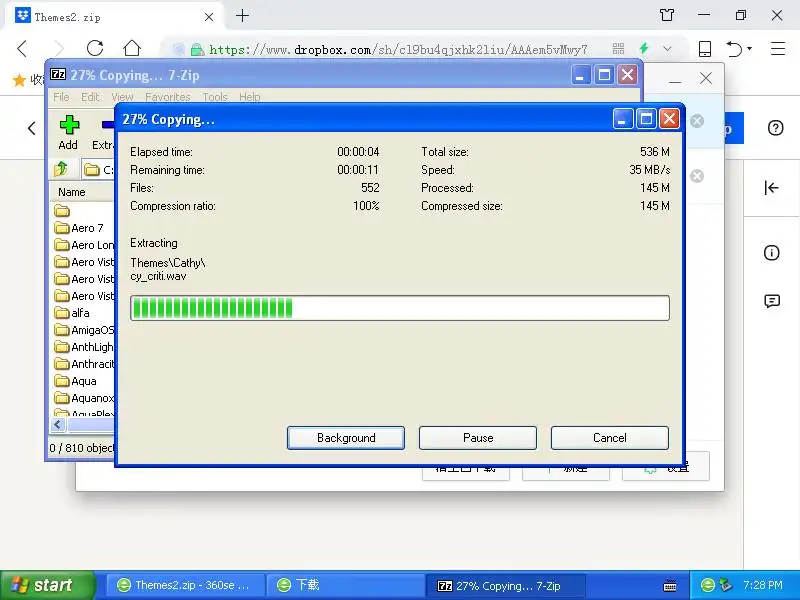Open the Tools menu in 7-Zip

214,97
